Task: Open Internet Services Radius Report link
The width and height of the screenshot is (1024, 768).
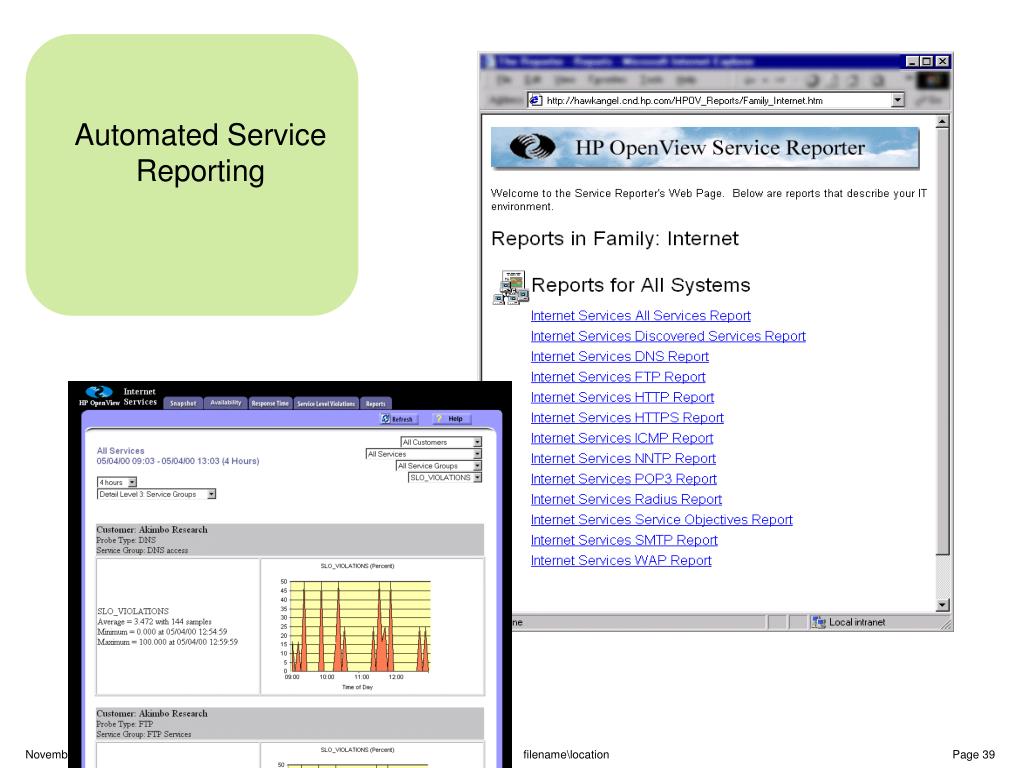Action: click(626, 499)
